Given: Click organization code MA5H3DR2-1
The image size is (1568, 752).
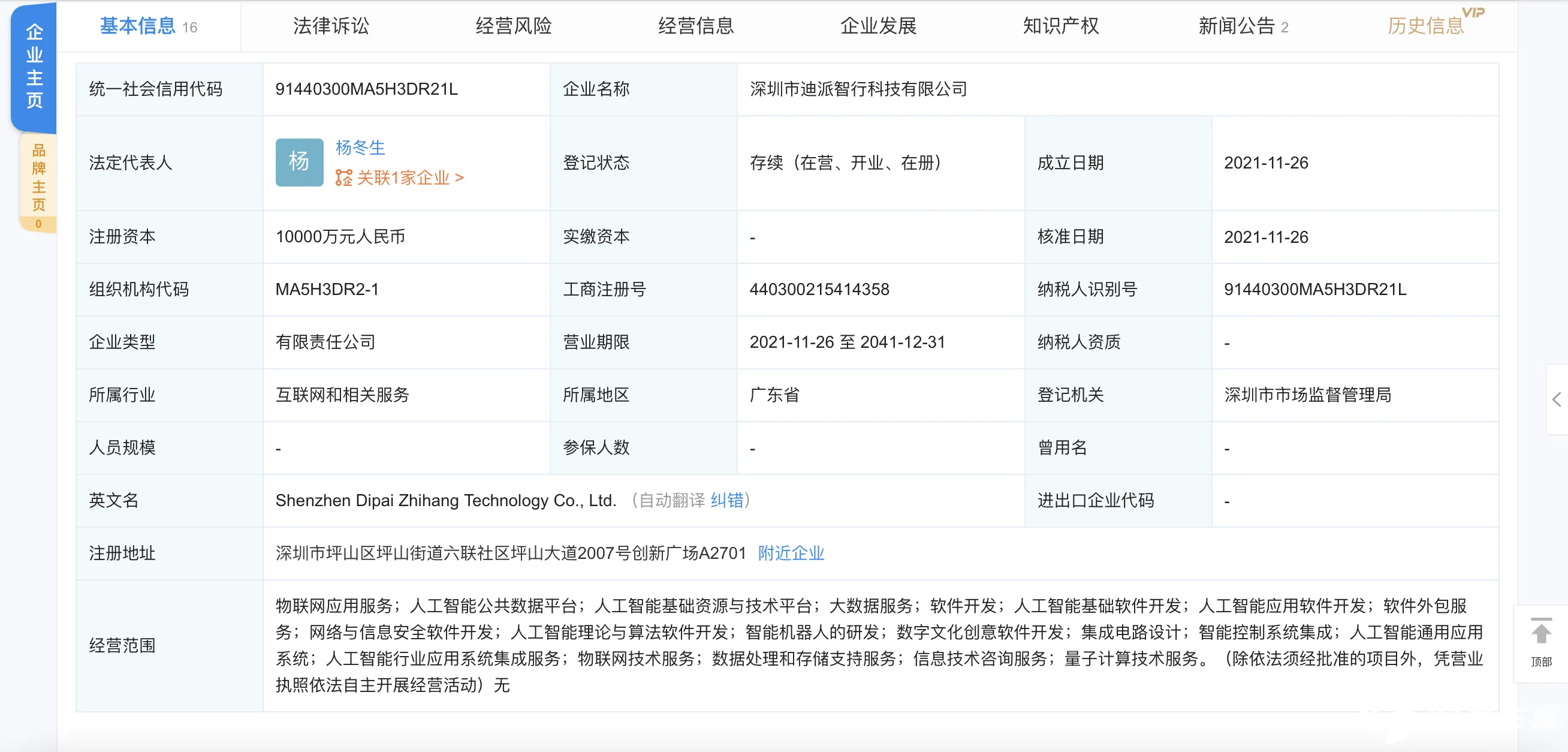Looking at the screenshot, I should [327, 289].
